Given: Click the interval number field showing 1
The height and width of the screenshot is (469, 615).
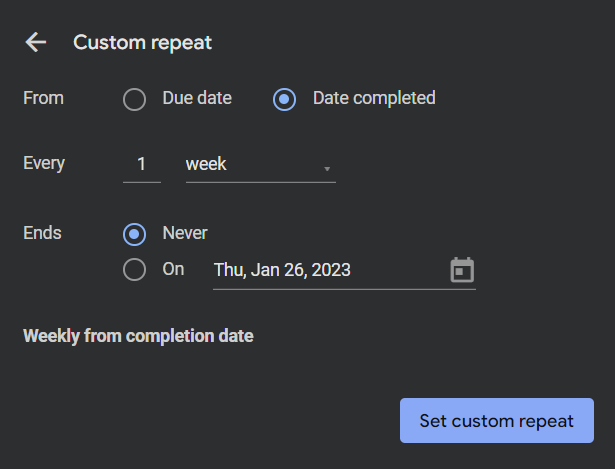Looking at the screenshot, I should point(142,165).
